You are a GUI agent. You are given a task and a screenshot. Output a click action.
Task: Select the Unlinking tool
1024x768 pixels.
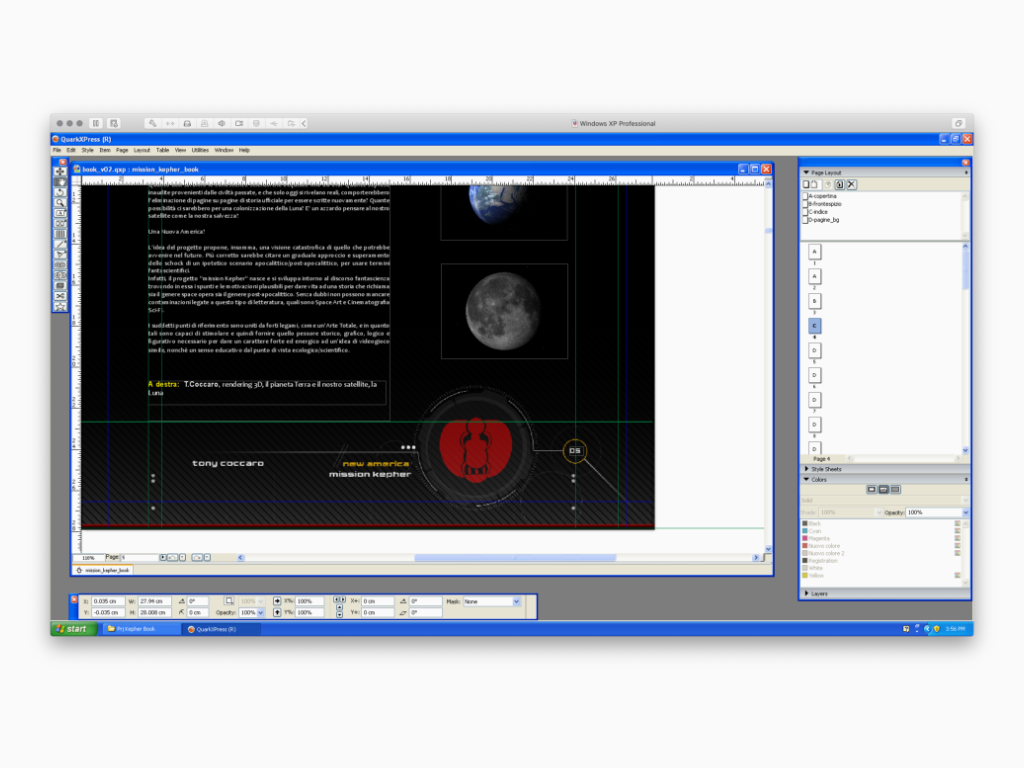[60, 276]
